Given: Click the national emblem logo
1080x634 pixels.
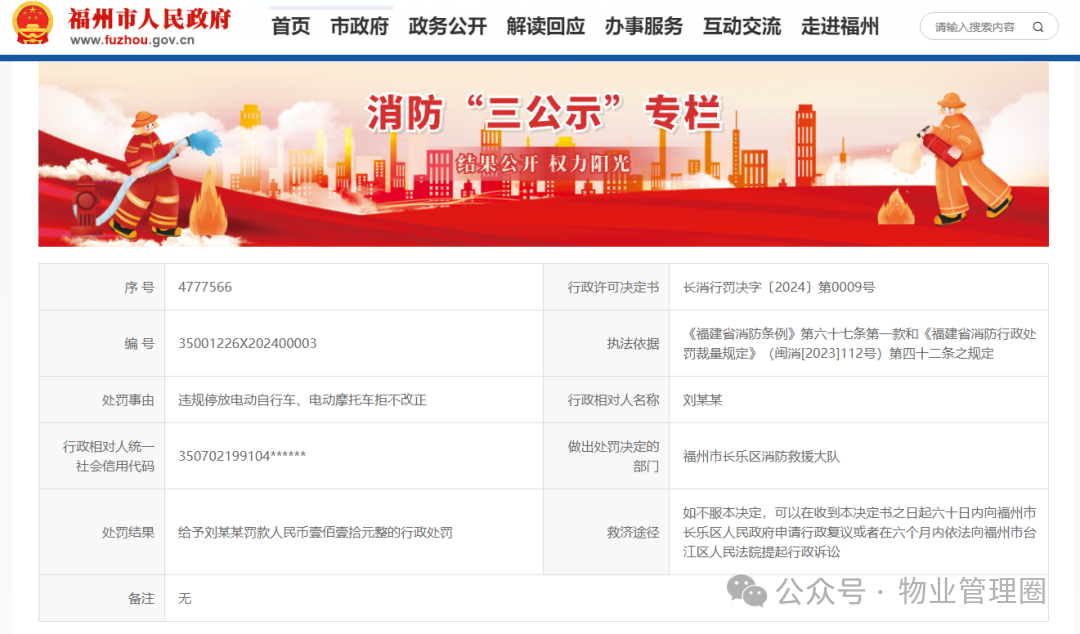Looking at the screenshot, I should [x=33, y=24].
